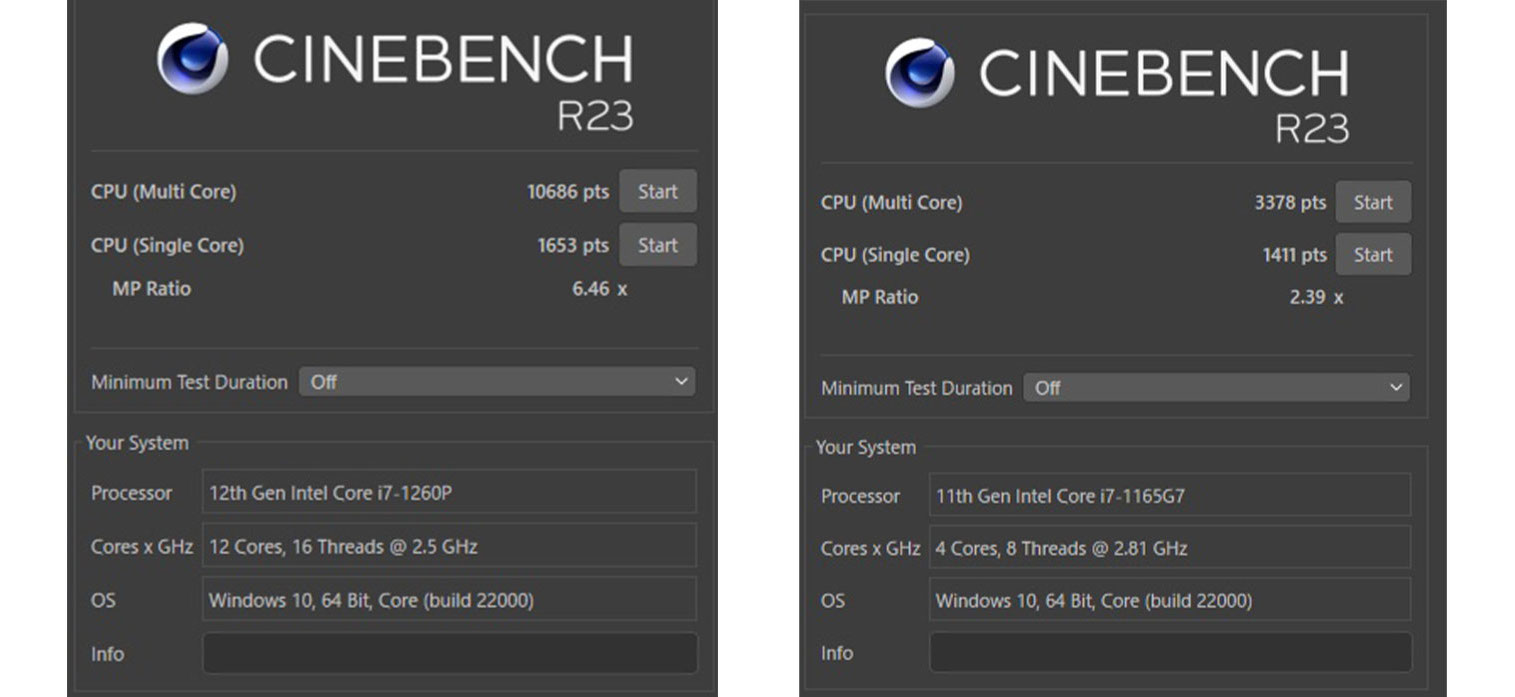Click 'CINEBENCH' title text in left window

point(443,59)
